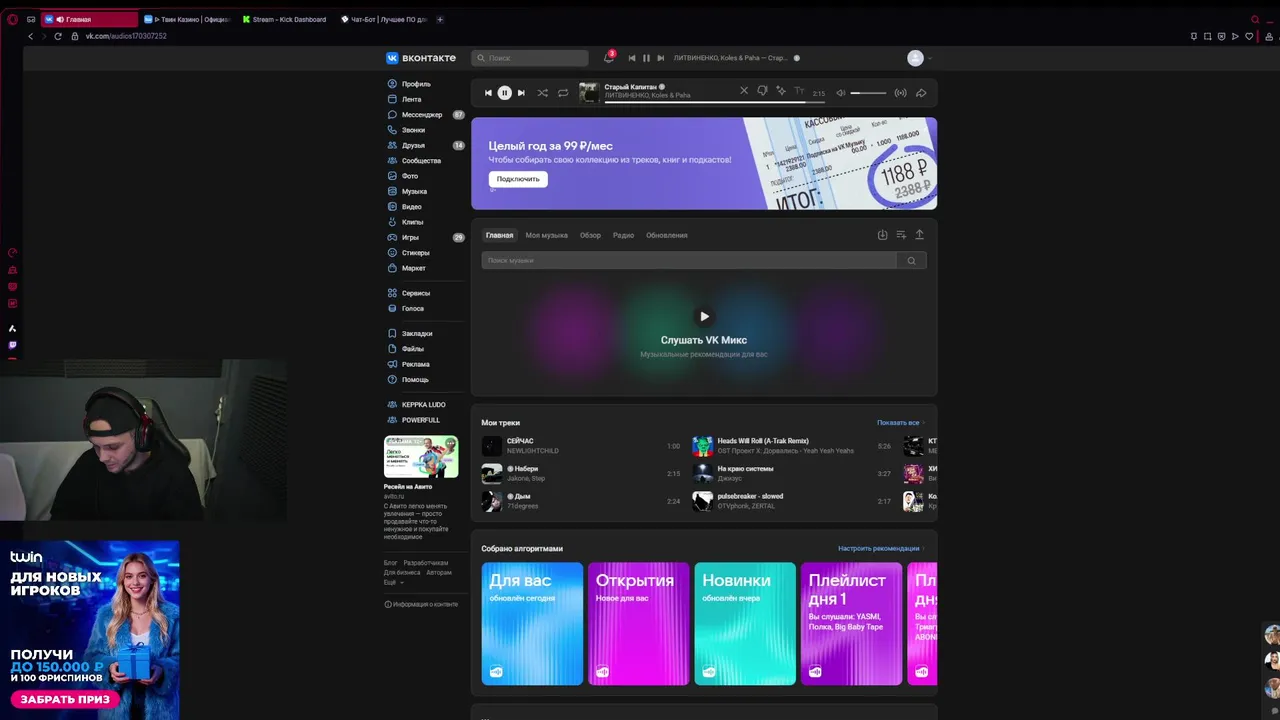Open Клипы in the left sidebar
Viewport: 1280px width, 720px height.
click(412, 222)
